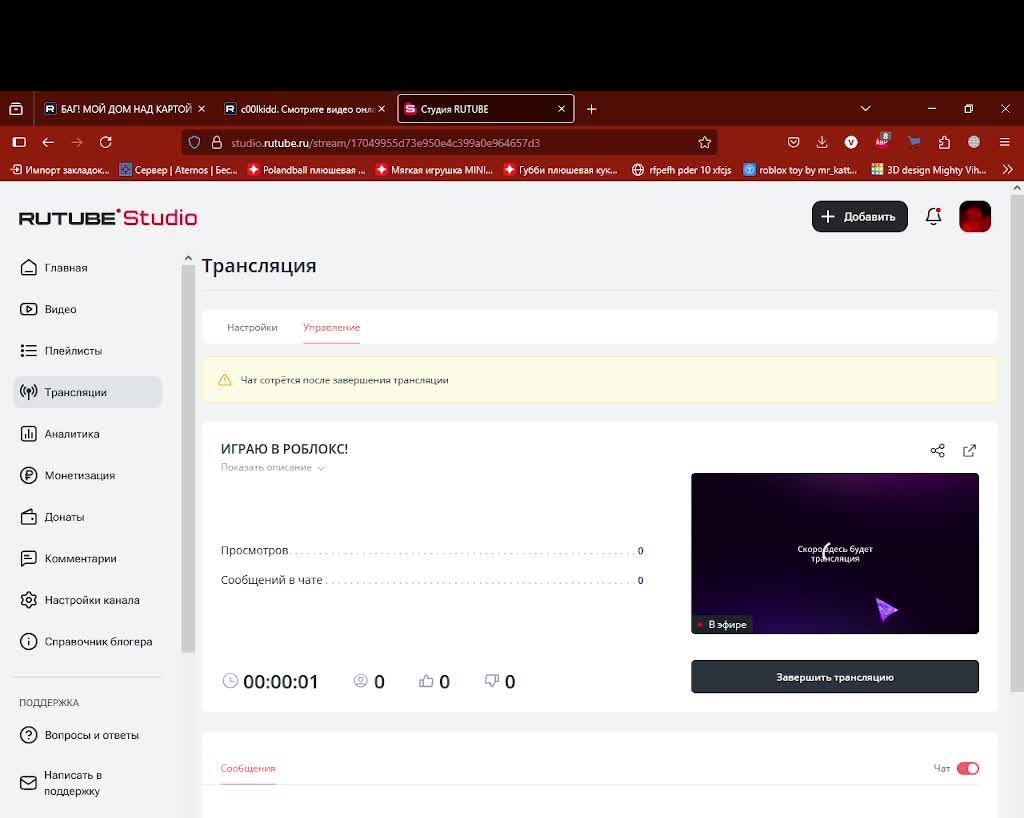This screenshot has height=818, width=1024.
Task: Switch to the Настройки tab
Action: pos(252,327)
